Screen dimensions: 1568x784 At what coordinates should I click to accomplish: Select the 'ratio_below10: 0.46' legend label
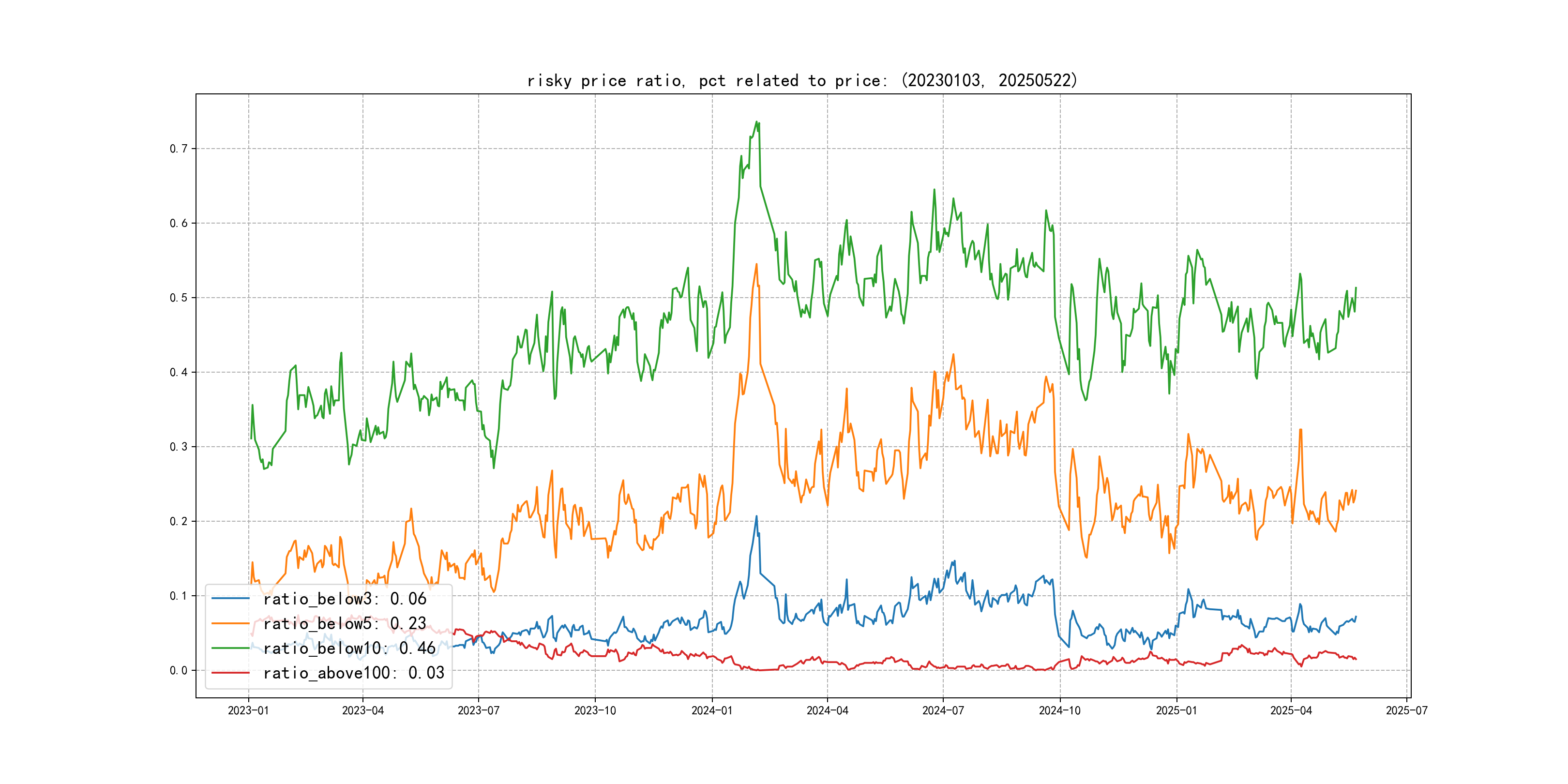tap(349, 648)
